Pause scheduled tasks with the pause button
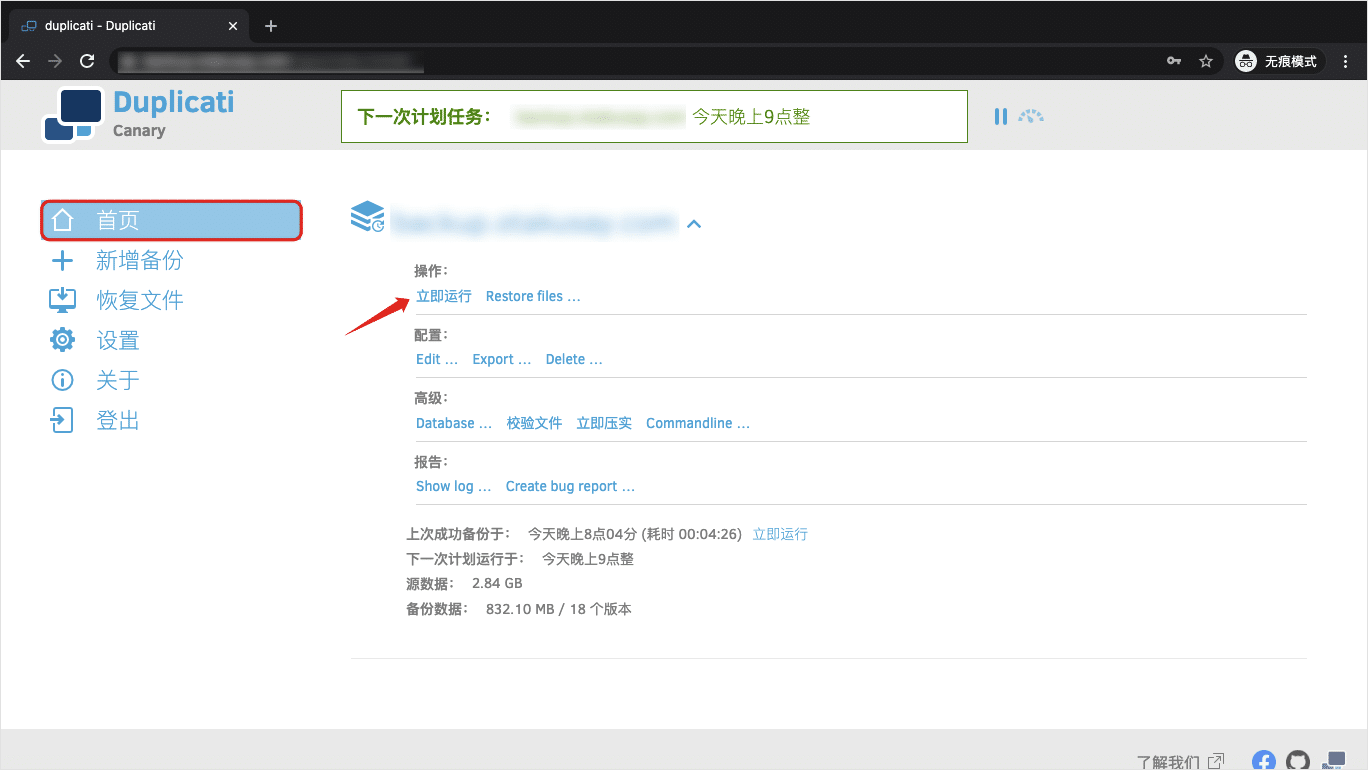Screen dimensions: 1368x770 click(1001, 117)
